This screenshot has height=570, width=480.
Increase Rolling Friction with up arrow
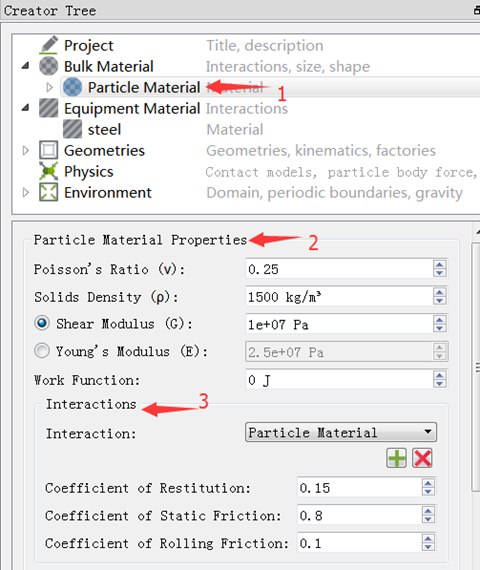pyautogui.click(x=428, y=539)
